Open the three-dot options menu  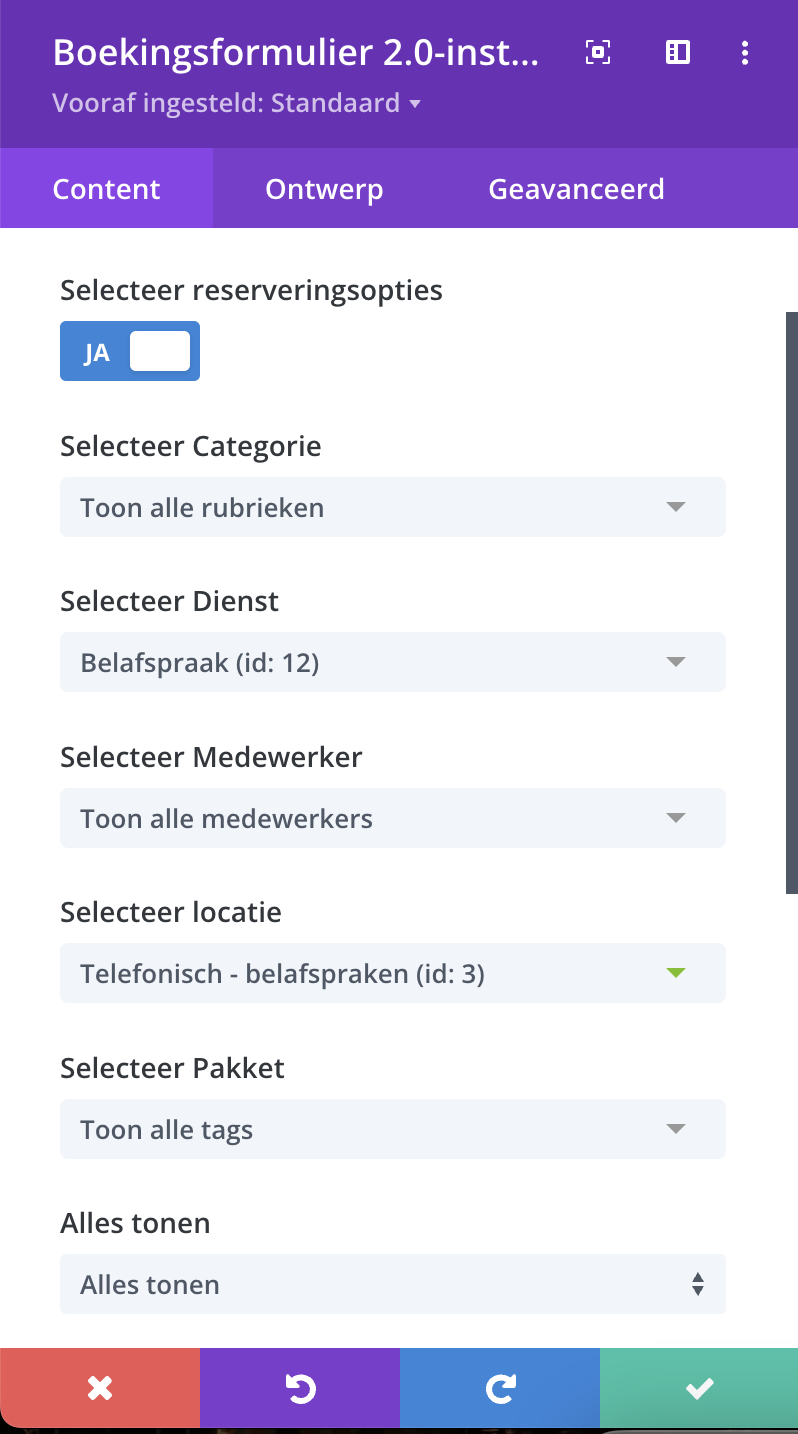745,53
